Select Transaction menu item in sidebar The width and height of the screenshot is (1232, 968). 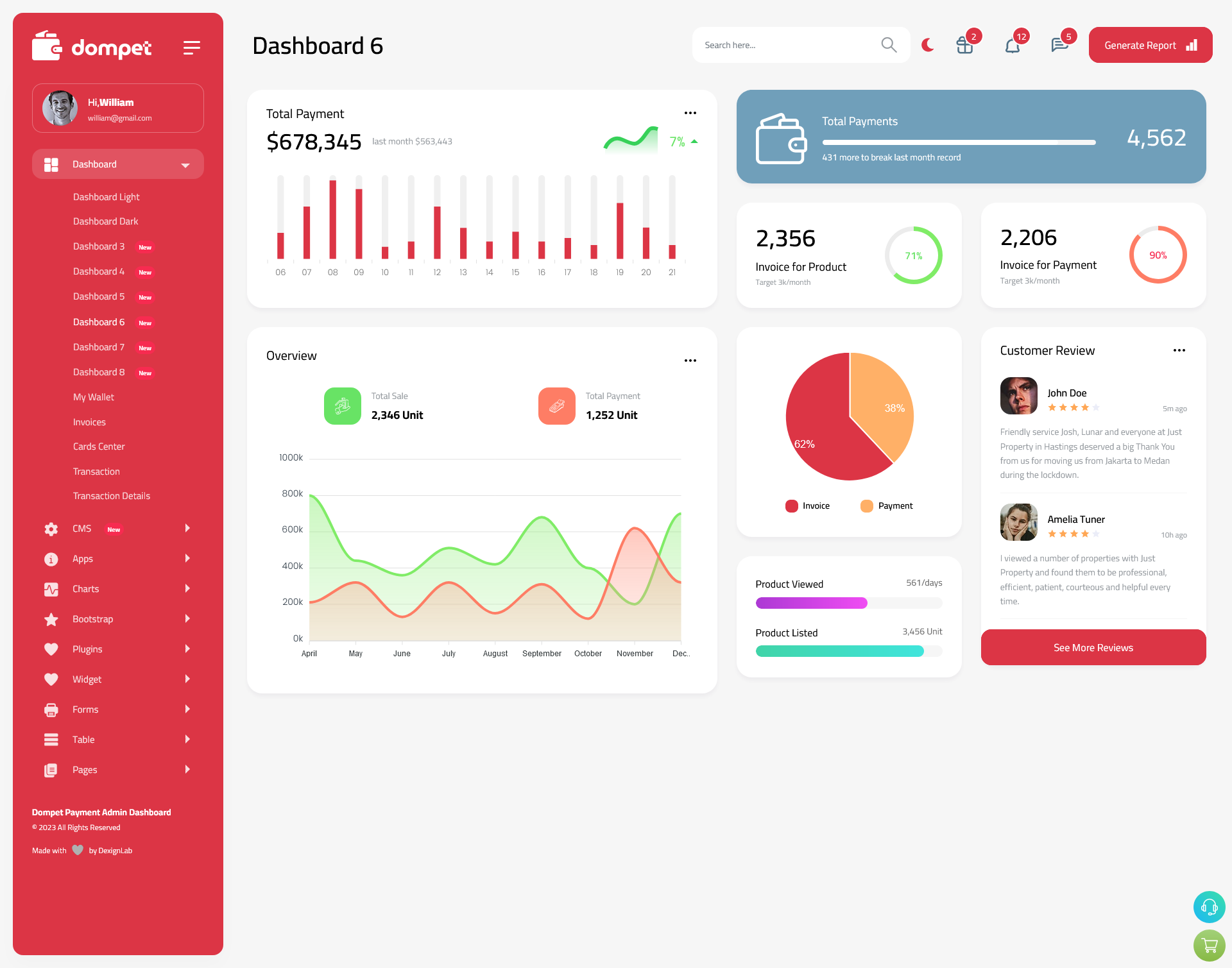97,471
